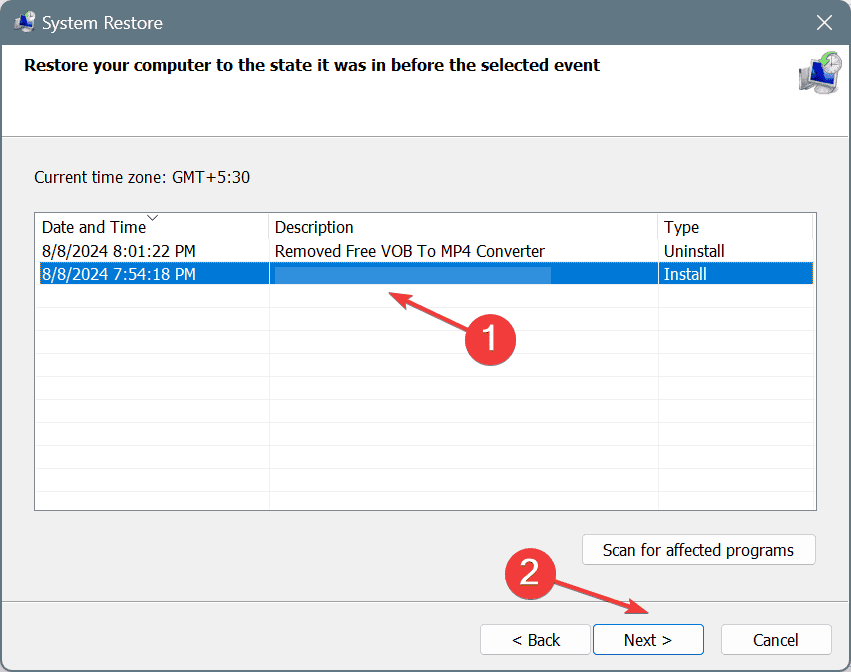Viewport: 851px width, 672px height.
Task: Click the Restore your computer heading text
Action: coord(312,66)
